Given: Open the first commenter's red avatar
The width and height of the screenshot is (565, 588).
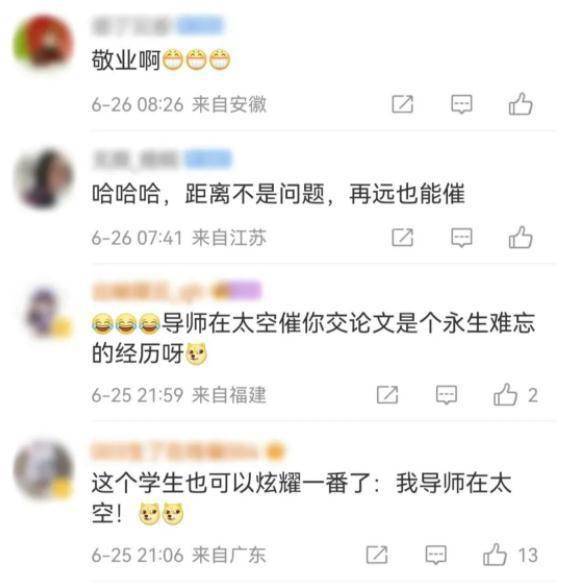Looking at the screenshot, I should tap(43, 43).
